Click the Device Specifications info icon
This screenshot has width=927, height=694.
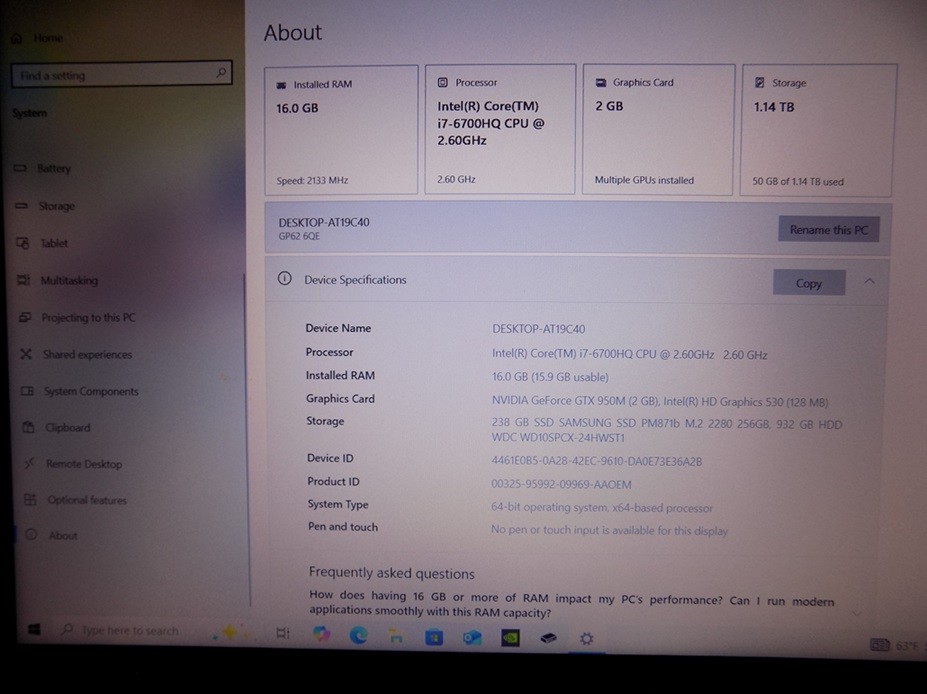pyautogui.click(x=284, y=278)
